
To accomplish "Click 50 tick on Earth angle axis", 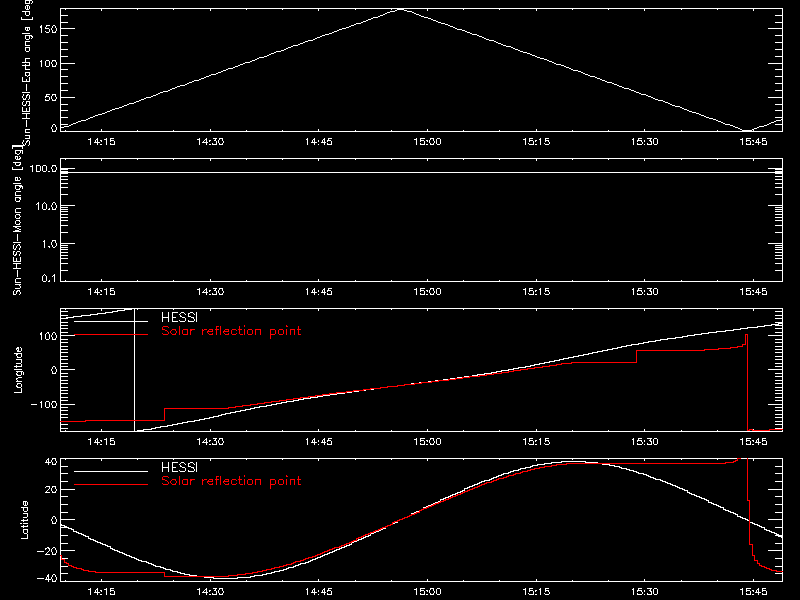I will 51,97.
